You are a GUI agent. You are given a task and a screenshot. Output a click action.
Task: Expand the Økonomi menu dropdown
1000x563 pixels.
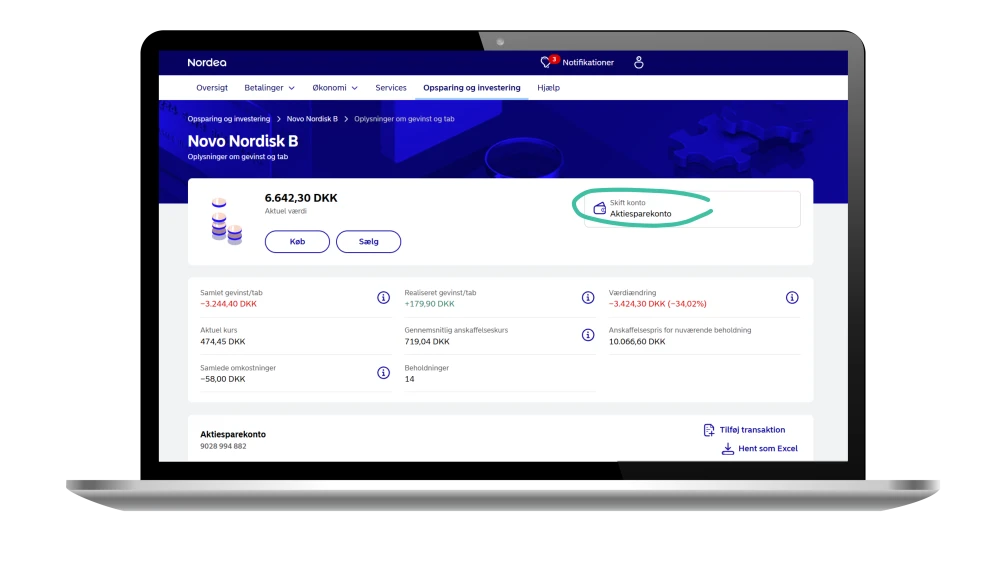[x=334, y=88]
